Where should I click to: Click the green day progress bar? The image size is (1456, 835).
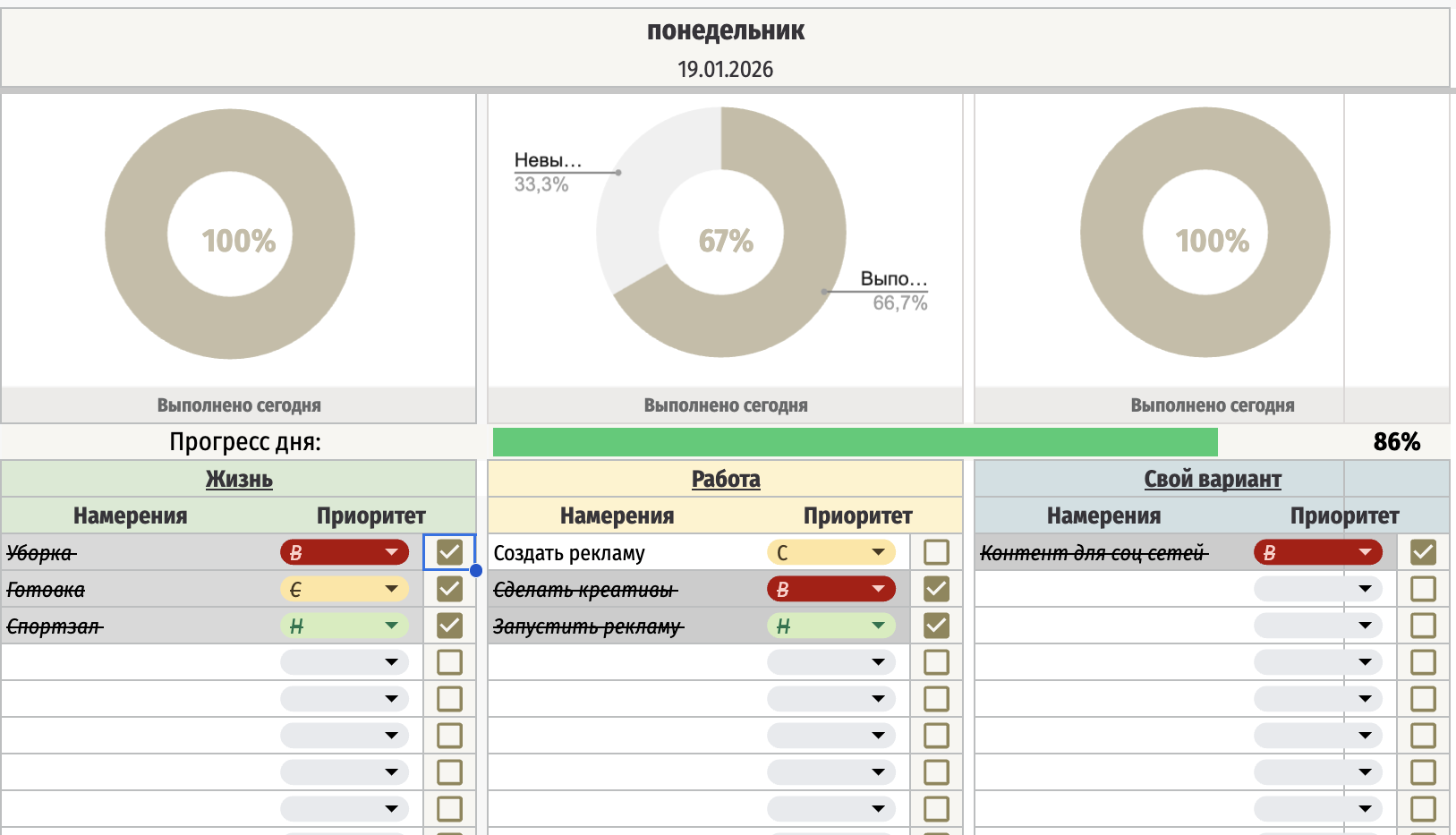[x=855, y=442]
